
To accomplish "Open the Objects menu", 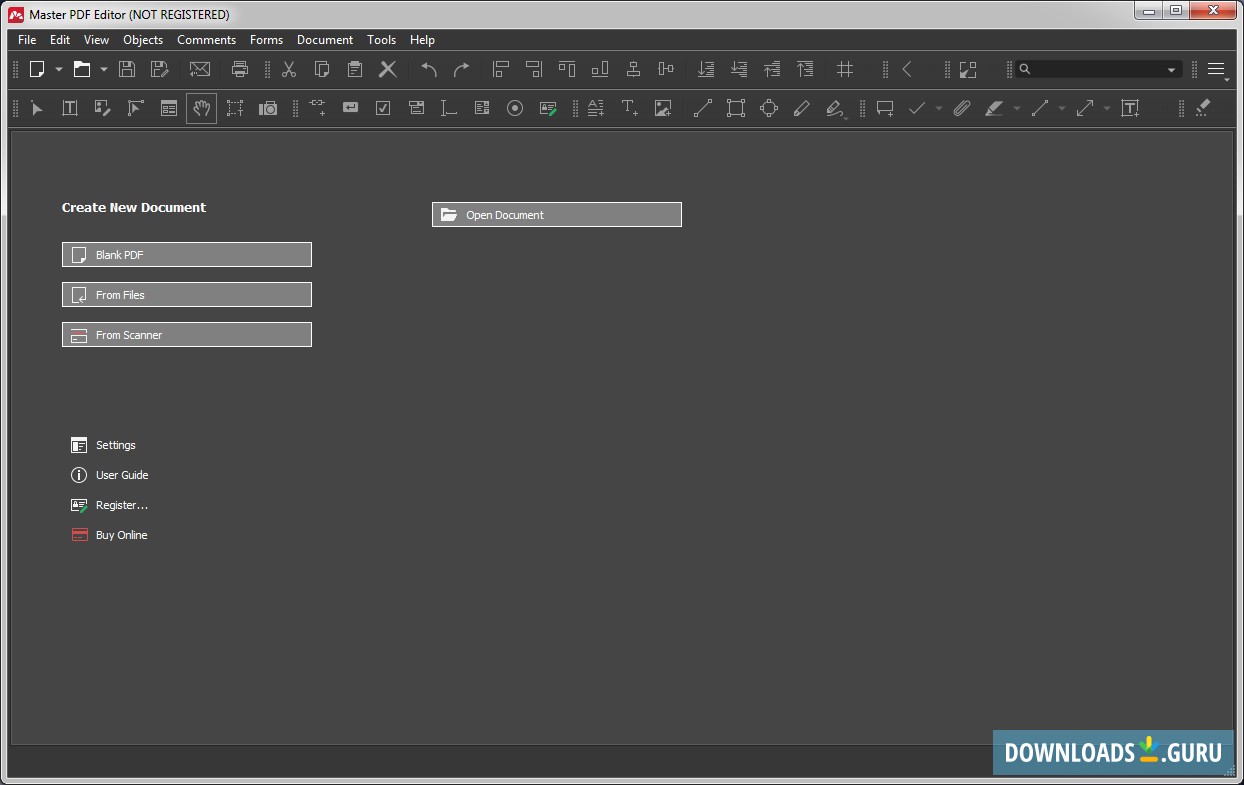I will pos(143,40).
